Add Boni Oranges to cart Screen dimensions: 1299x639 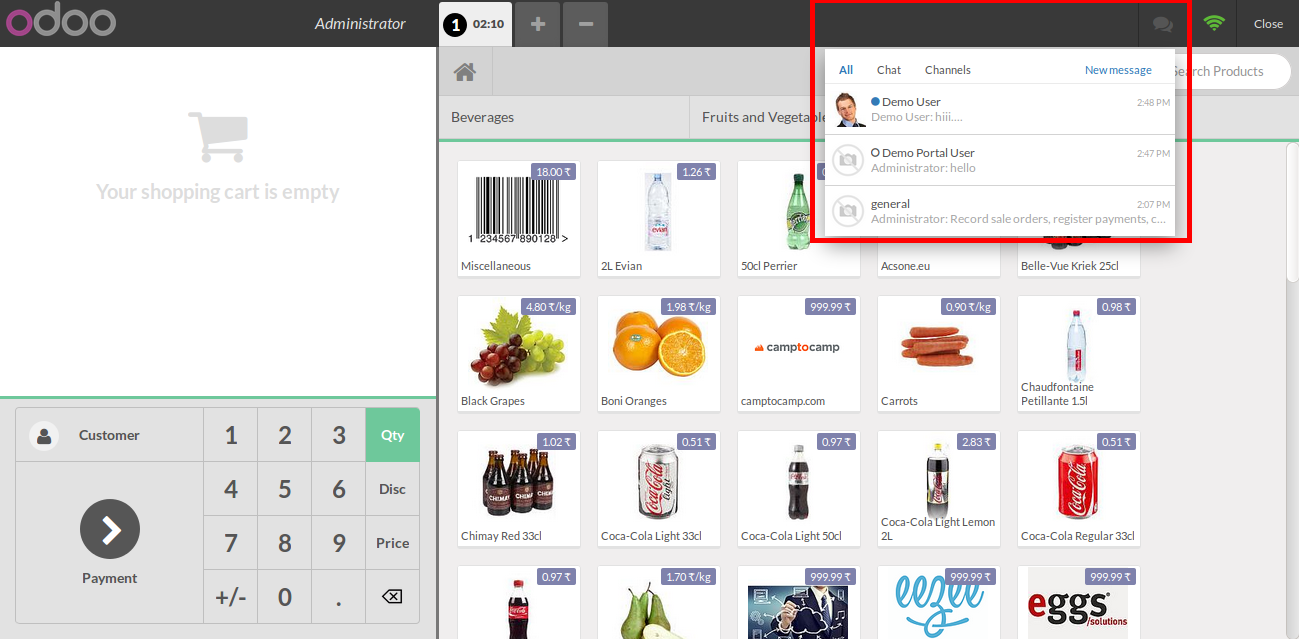pos(658,353)
